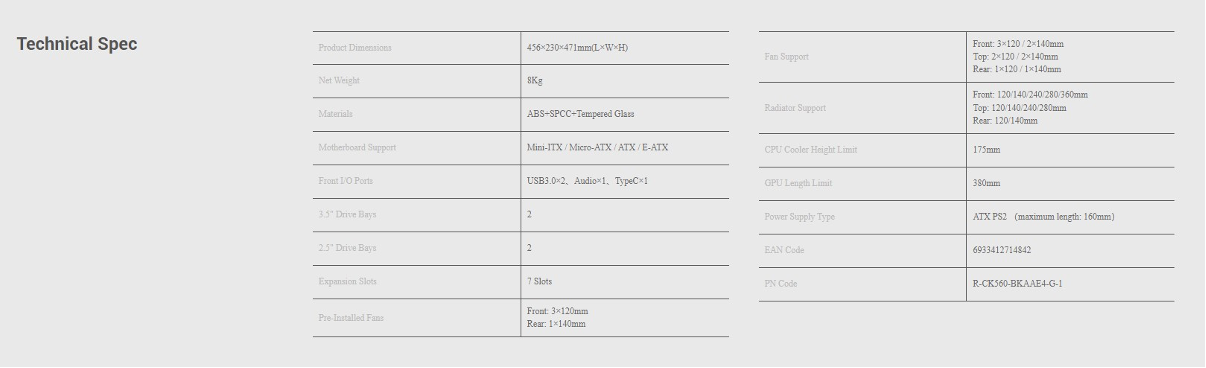Click the ABS+SPCC+Tempered Glass materials value
Viewport: 1206px width, 368px height.
pos(580,114)
